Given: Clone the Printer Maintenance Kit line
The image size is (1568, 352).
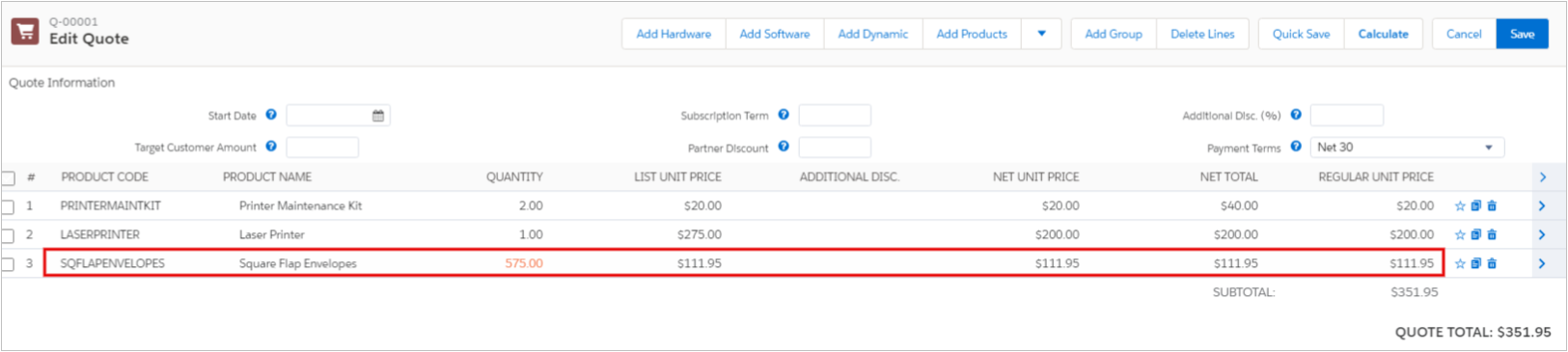Looking at the screenshot, I should coord(1476,206).
